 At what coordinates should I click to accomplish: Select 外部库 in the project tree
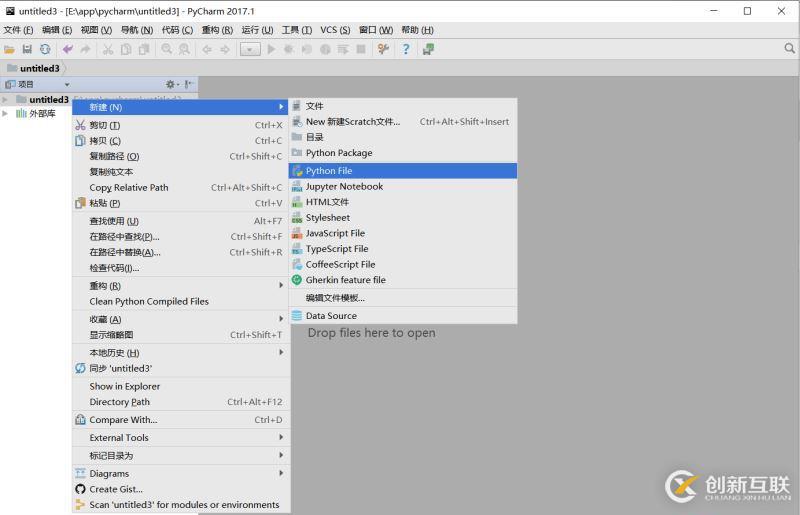tap(42, 113)
